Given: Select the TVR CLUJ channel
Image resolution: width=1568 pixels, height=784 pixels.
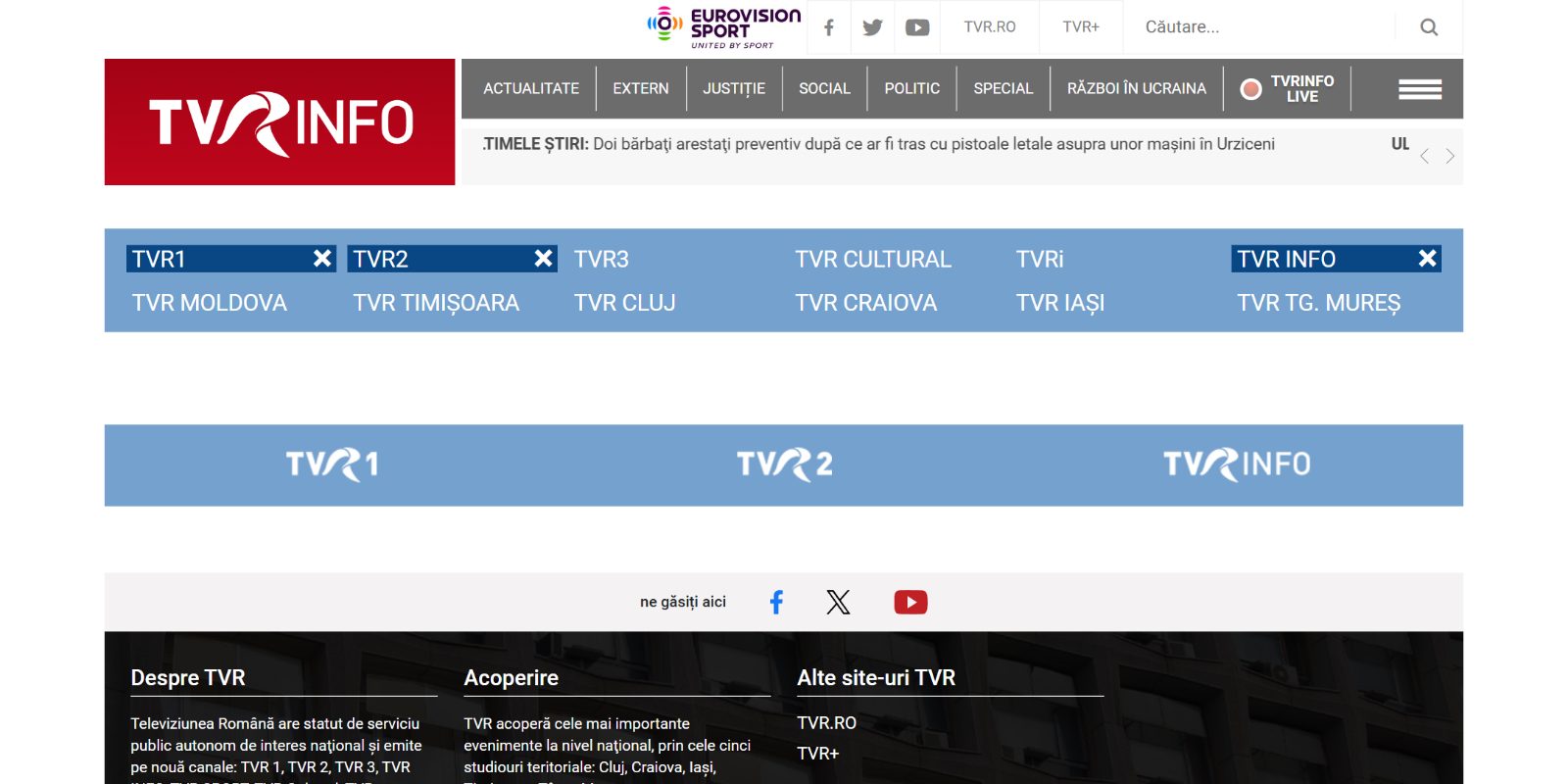Looking at the screenshot, I should point(625,303).
